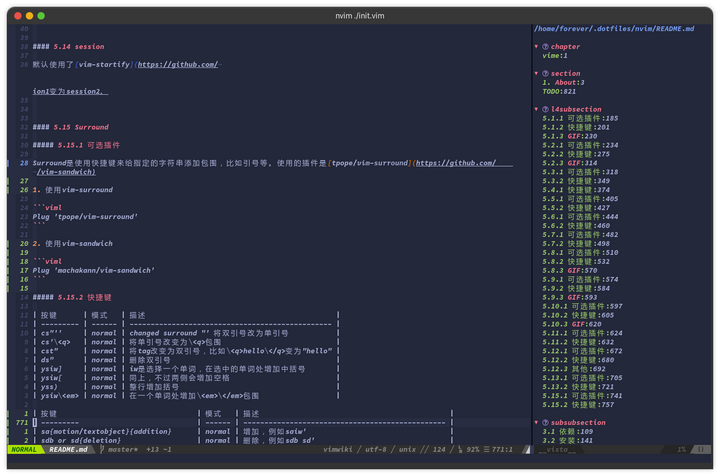
Task: Jump to tag 3.1 依赖:109
Action: point(567,431)
